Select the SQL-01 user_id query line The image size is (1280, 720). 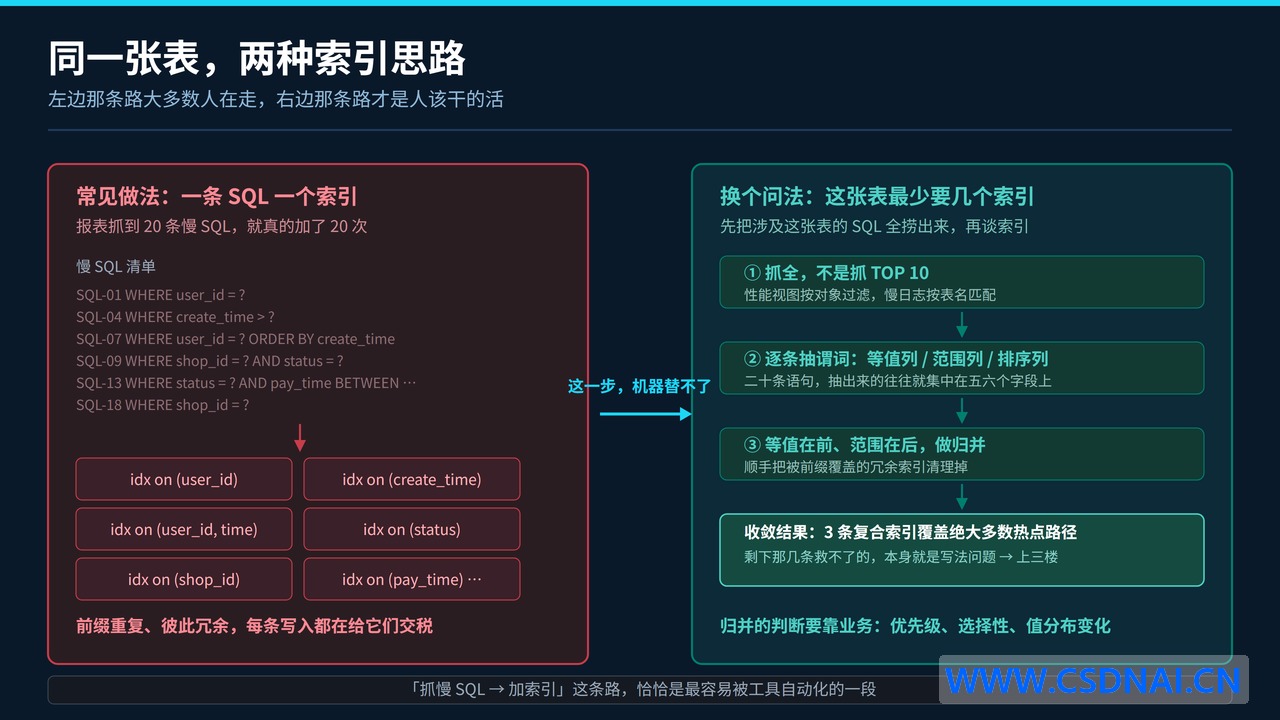161,295
